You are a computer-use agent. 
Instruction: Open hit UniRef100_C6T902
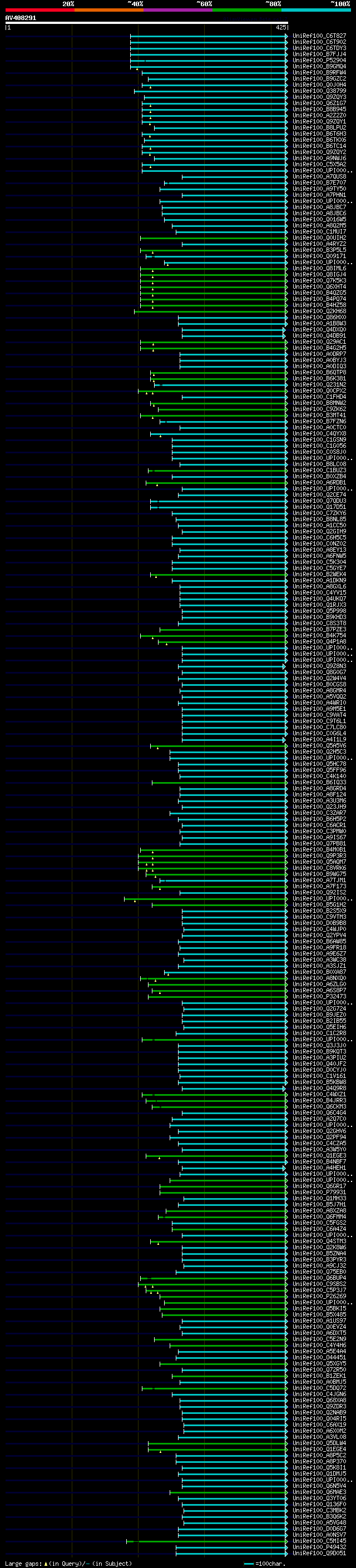tap(319, 42)
